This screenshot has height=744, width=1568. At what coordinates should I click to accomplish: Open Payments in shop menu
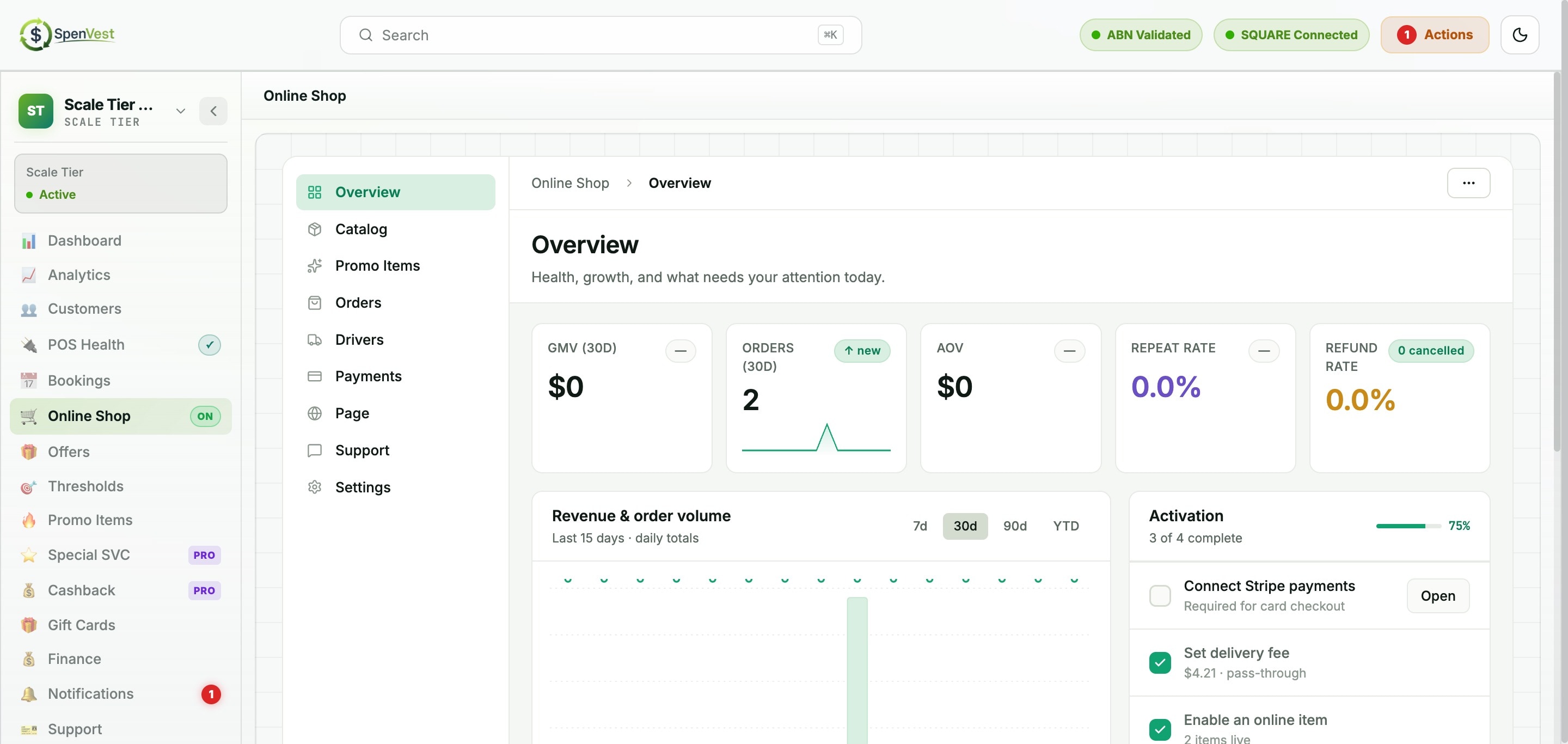pyautogui.click(x=395, y=377)
